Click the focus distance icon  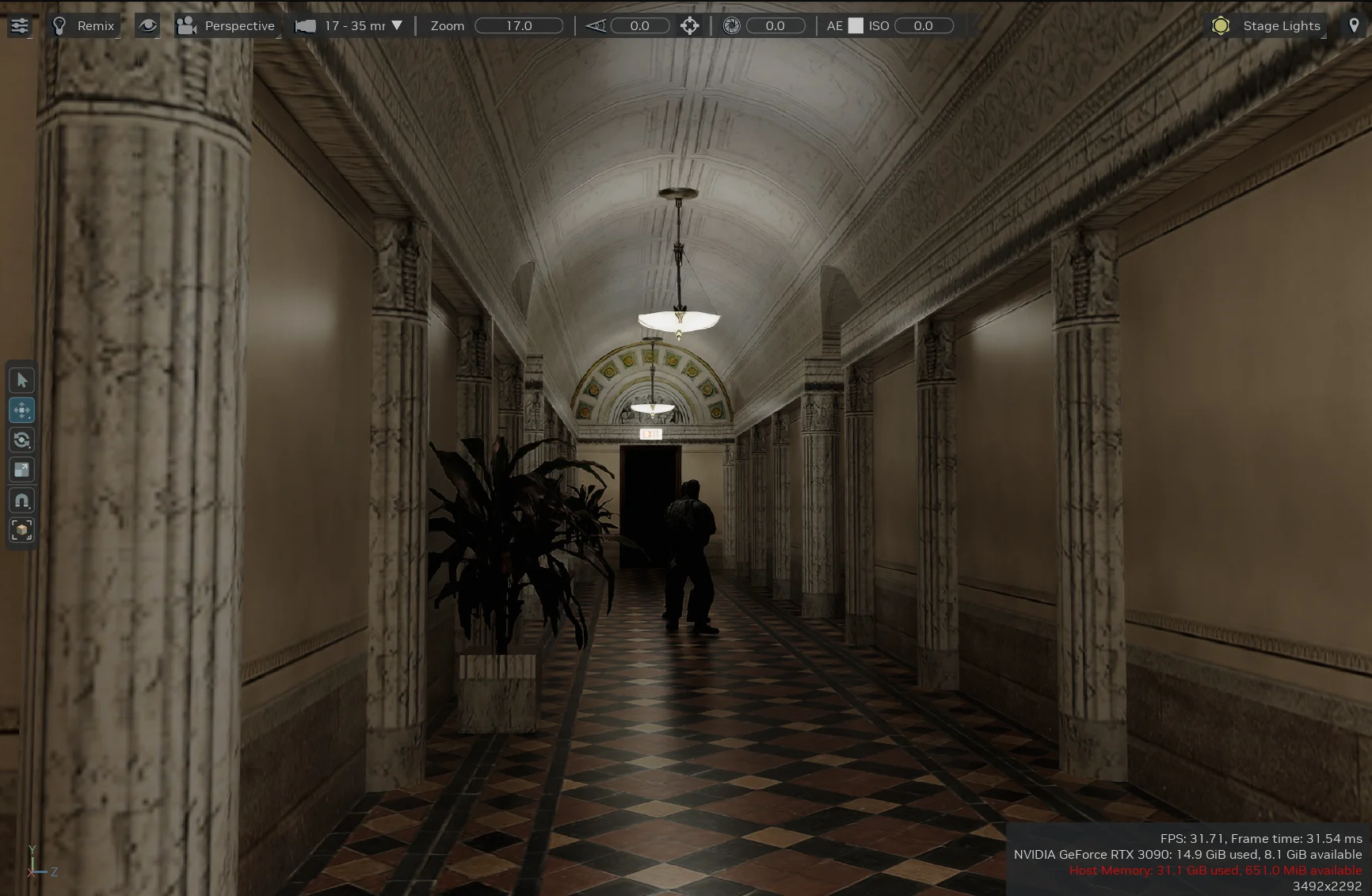tap(596, 25)
